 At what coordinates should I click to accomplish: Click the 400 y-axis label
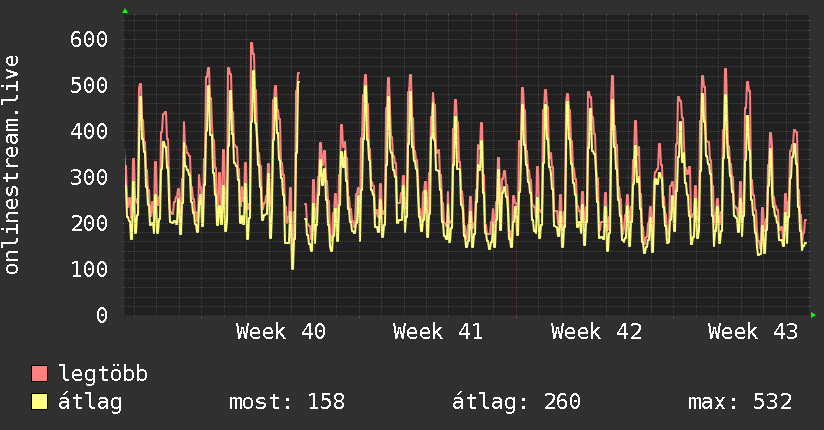[x=89, y=131]
